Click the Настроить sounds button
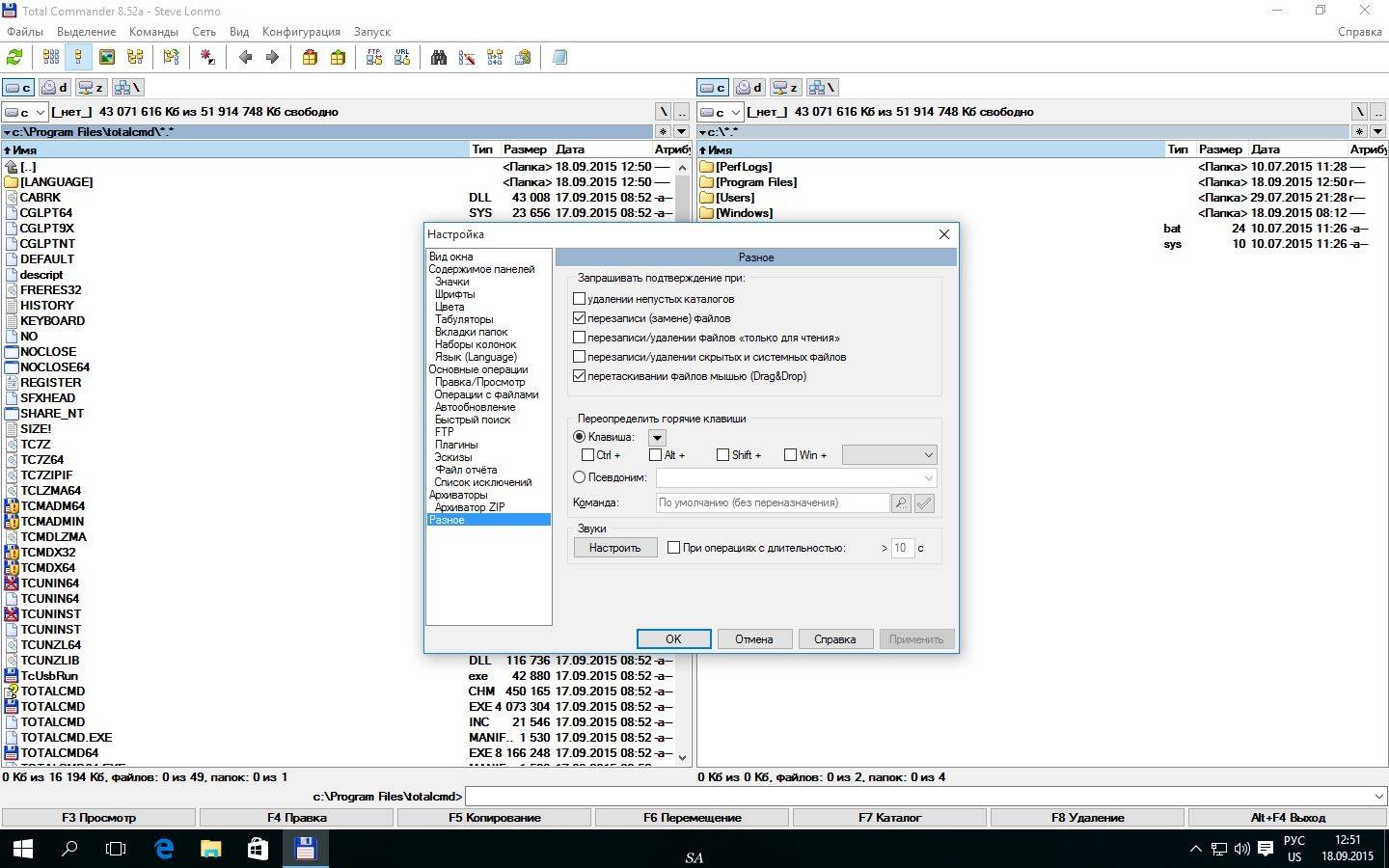The image size is (1389, 868). [615, 548]
